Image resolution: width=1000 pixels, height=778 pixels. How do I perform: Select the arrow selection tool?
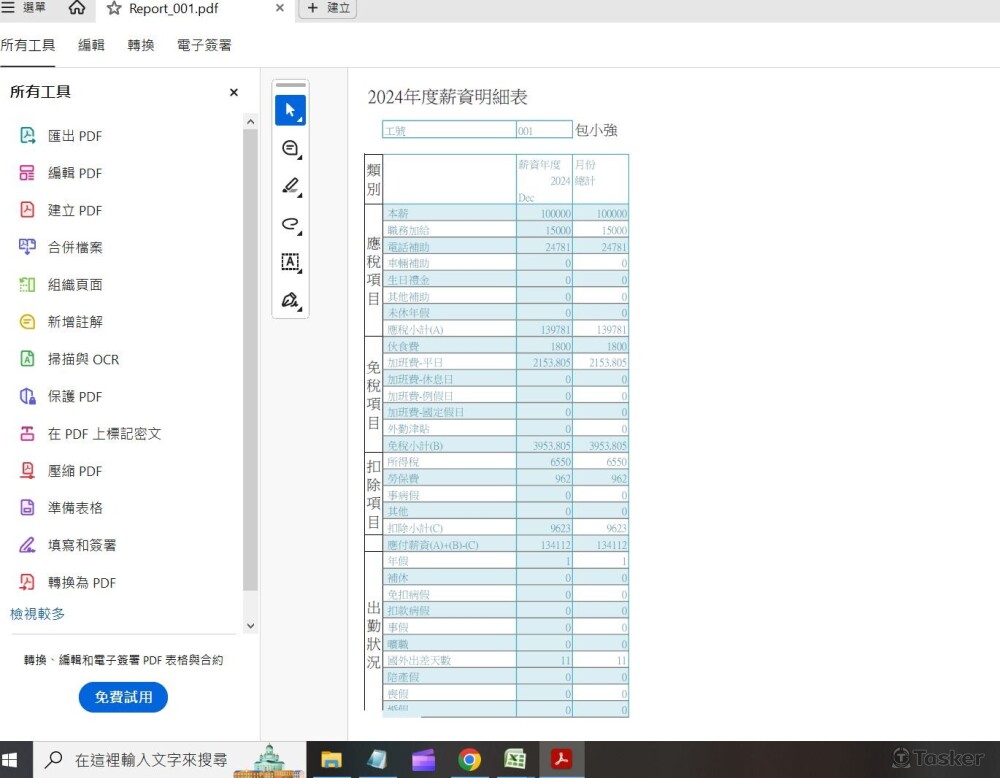(x=290, y=110)
